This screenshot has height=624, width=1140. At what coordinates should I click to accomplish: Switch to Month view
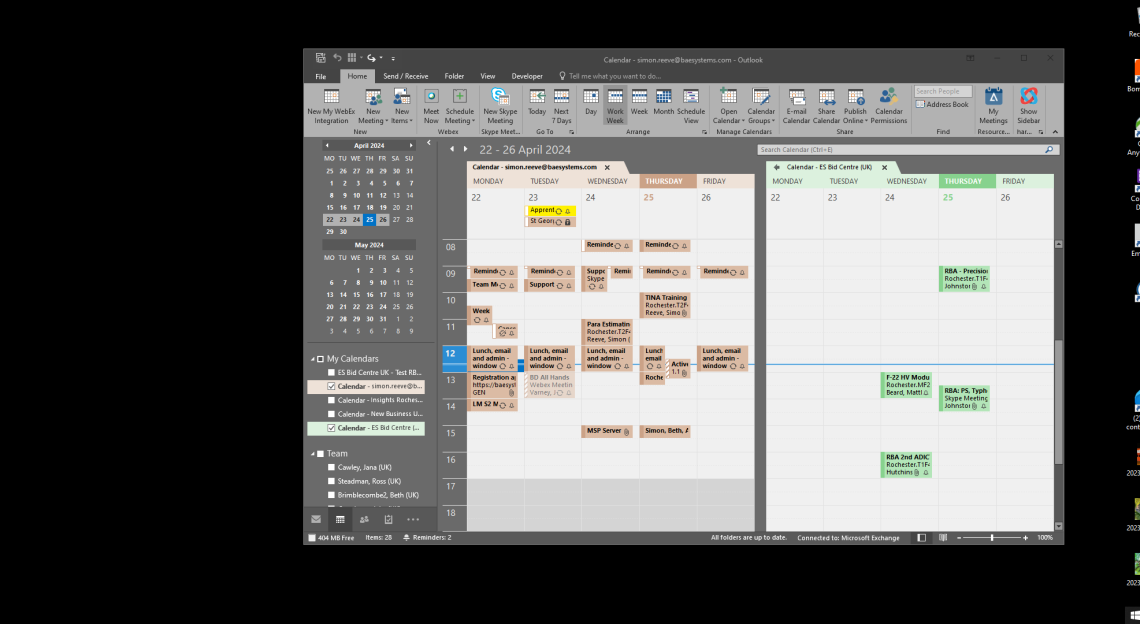pyautogui.click(x=663, y=103)
